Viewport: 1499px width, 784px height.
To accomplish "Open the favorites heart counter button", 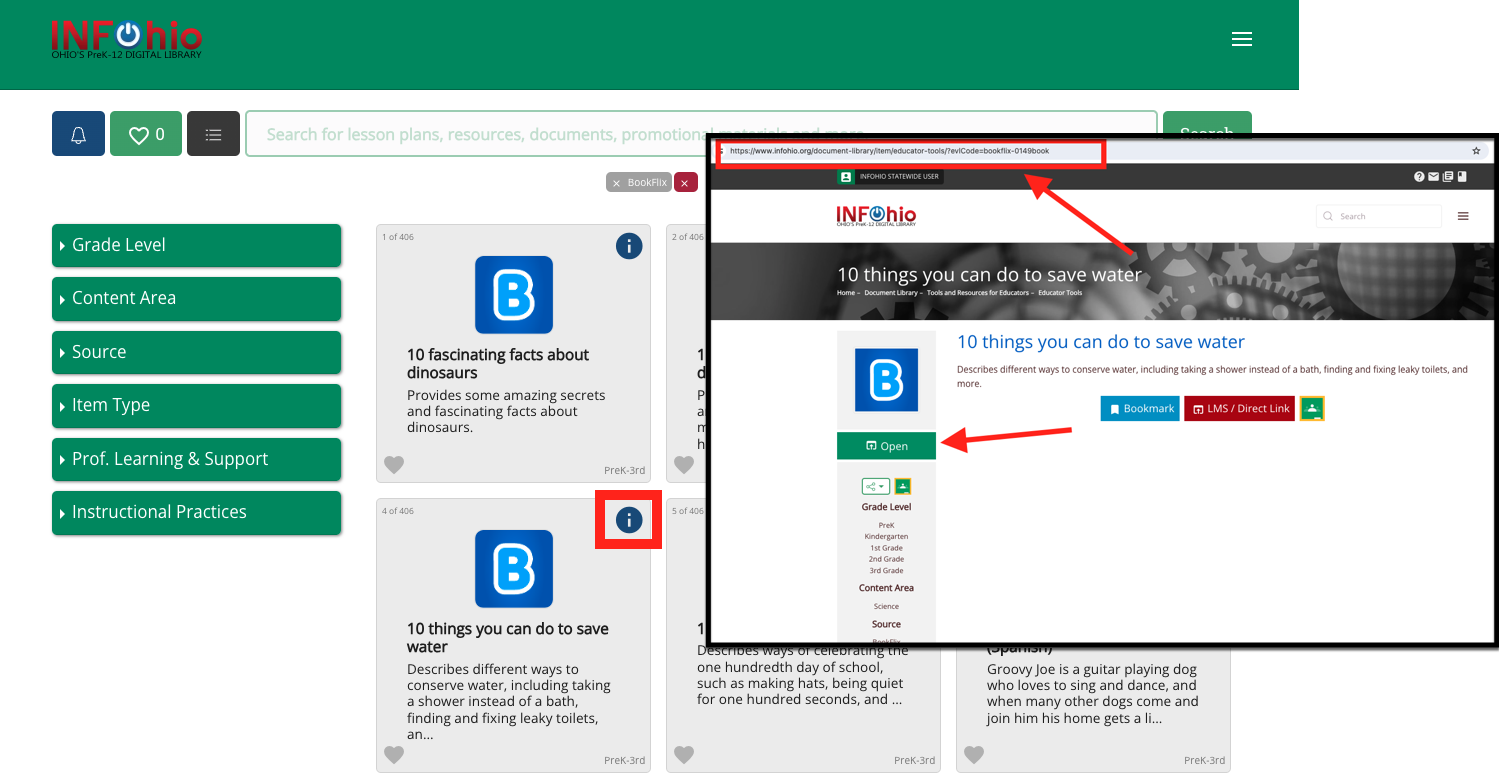I will 146,134.
